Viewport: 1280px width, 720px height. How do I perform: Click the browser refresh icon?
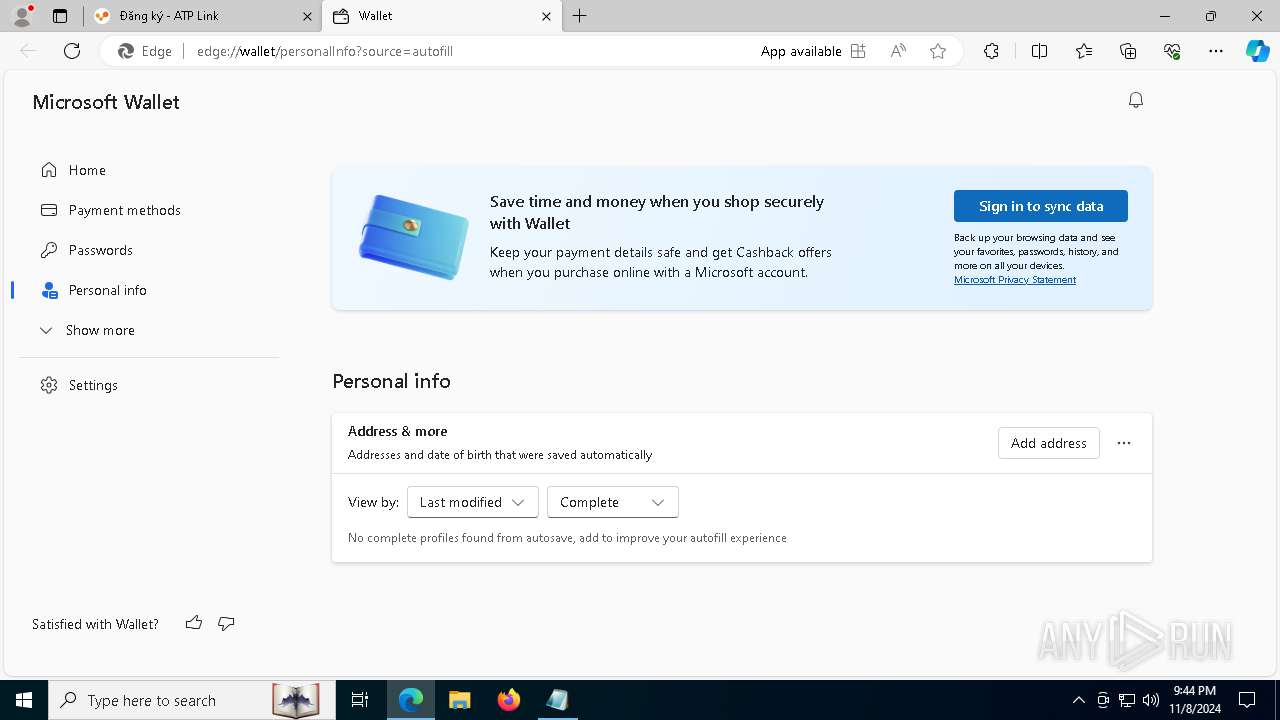coord(72,51)
